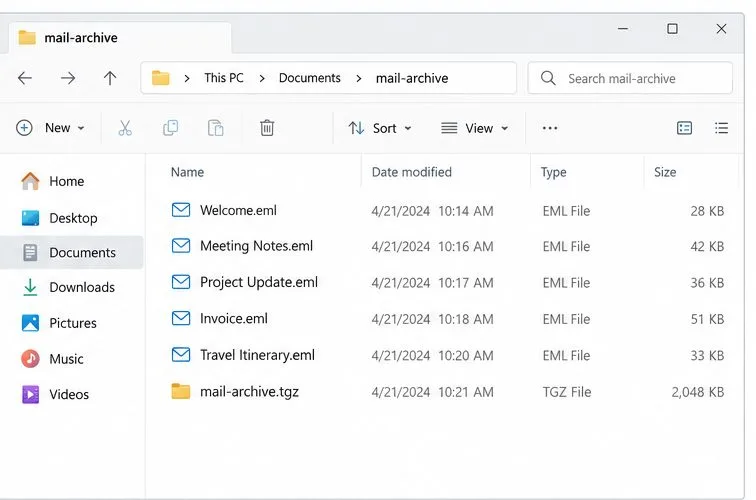Click Documents in the breadcrumb path
The height and width of the screenshot is (500, 756).
coord(310,78)
